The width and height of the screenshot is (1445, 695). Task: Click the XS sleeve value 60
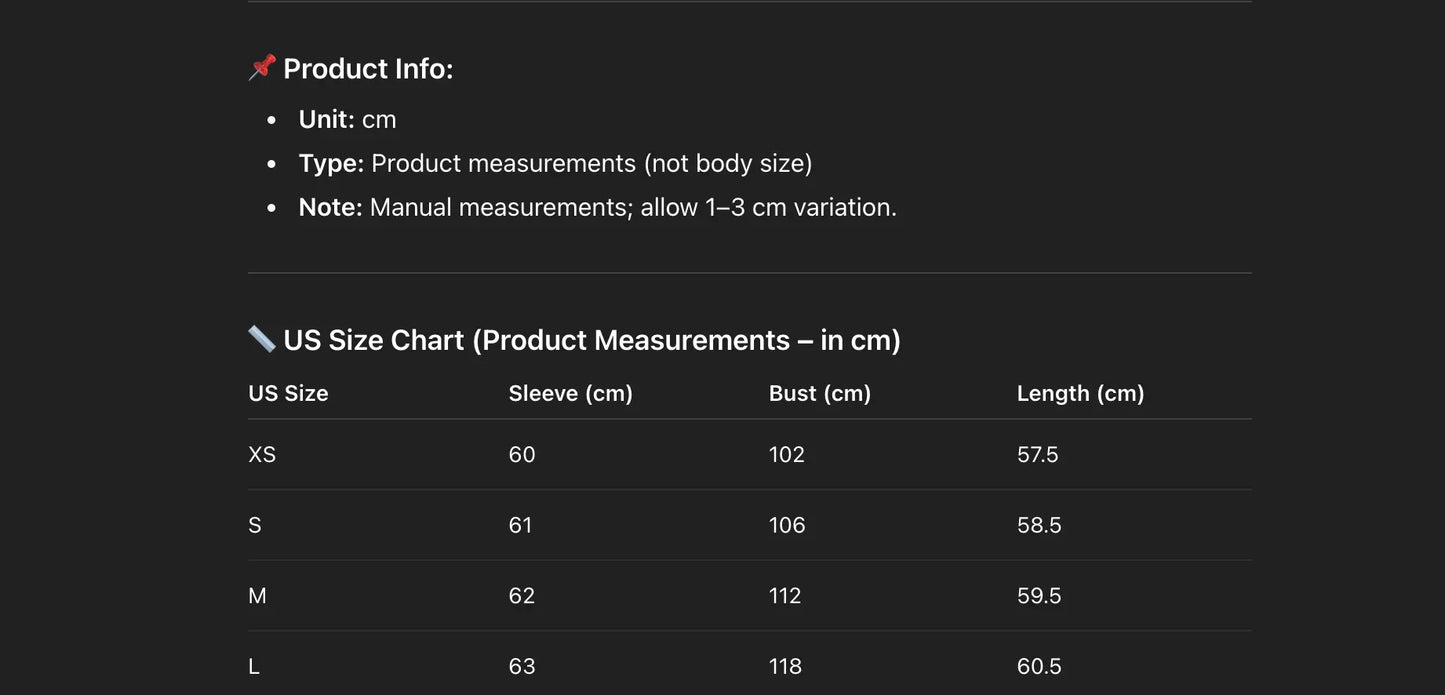(522, 455)
